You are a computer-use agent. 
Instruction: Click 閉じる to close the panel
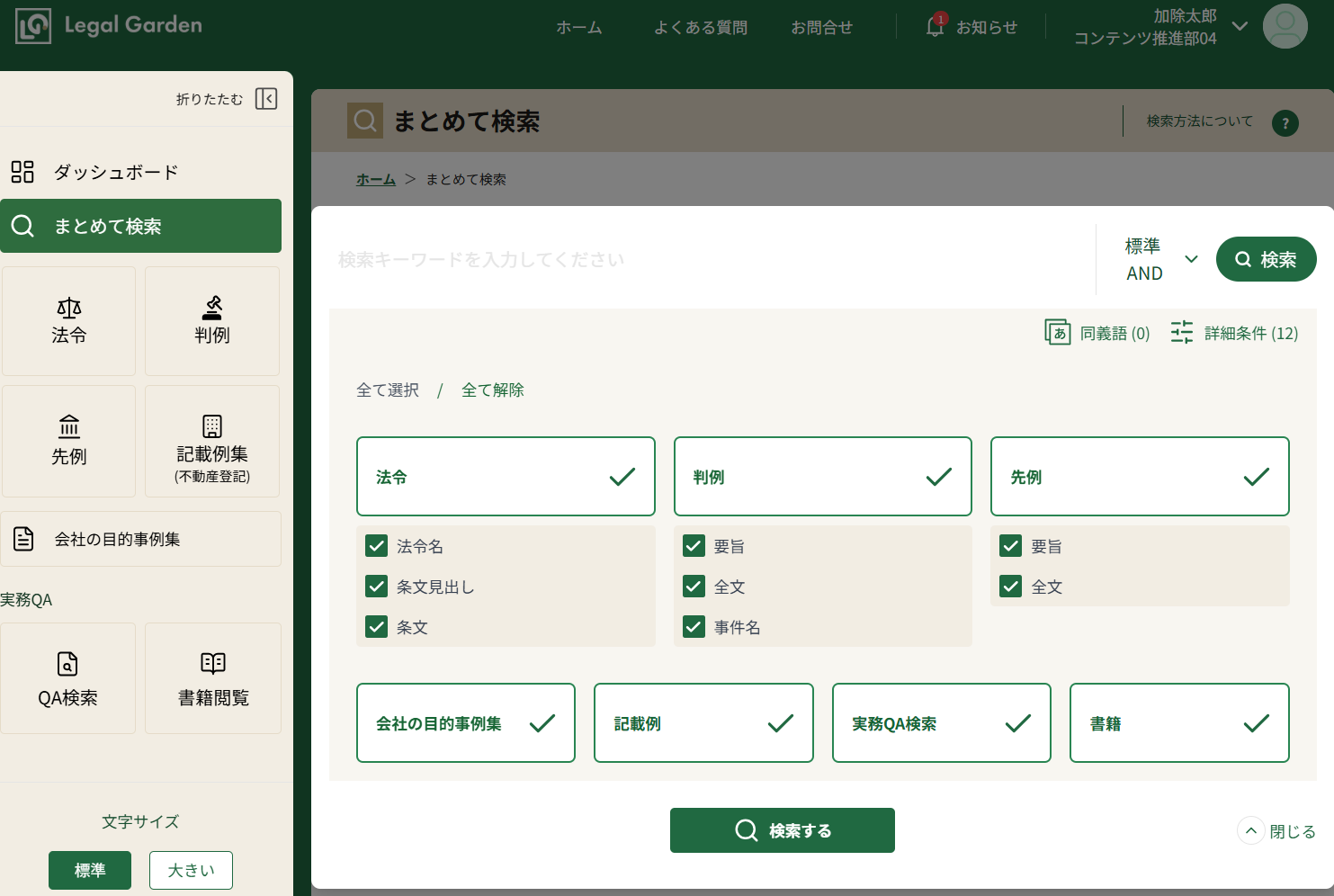[x=1293, y=831]
